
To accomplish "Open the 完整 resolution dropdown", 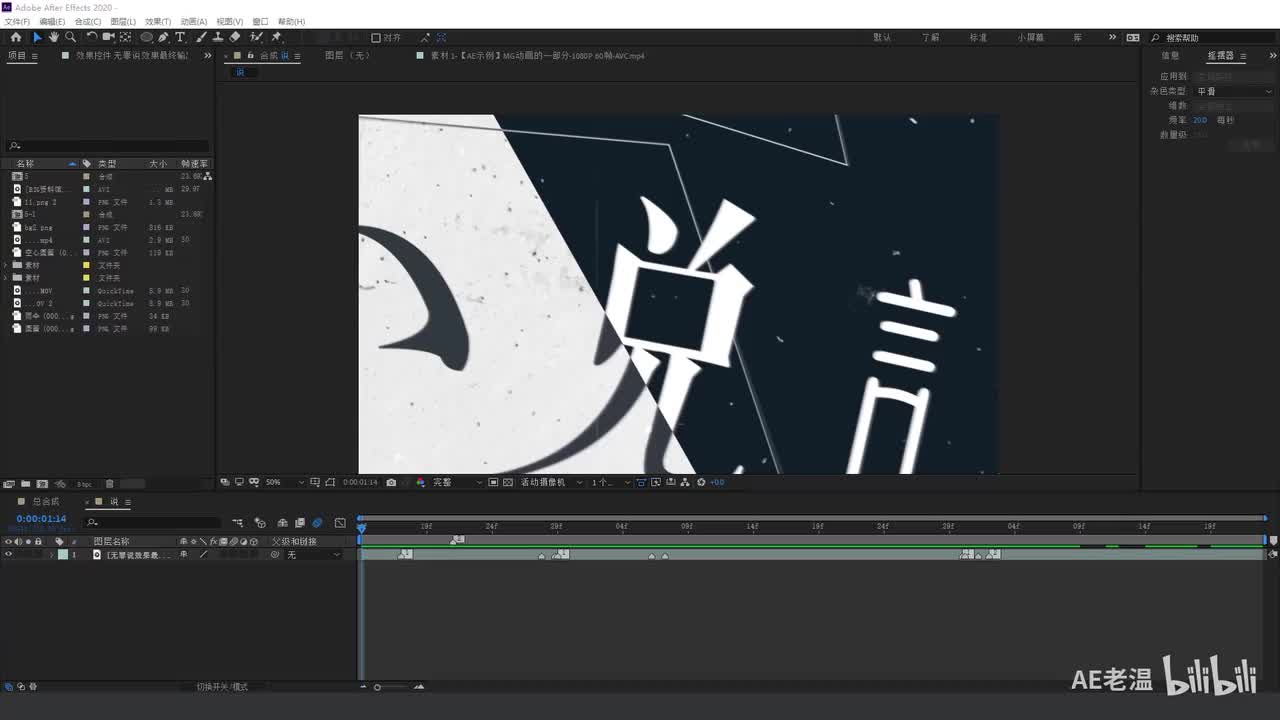I will [457, 482].
